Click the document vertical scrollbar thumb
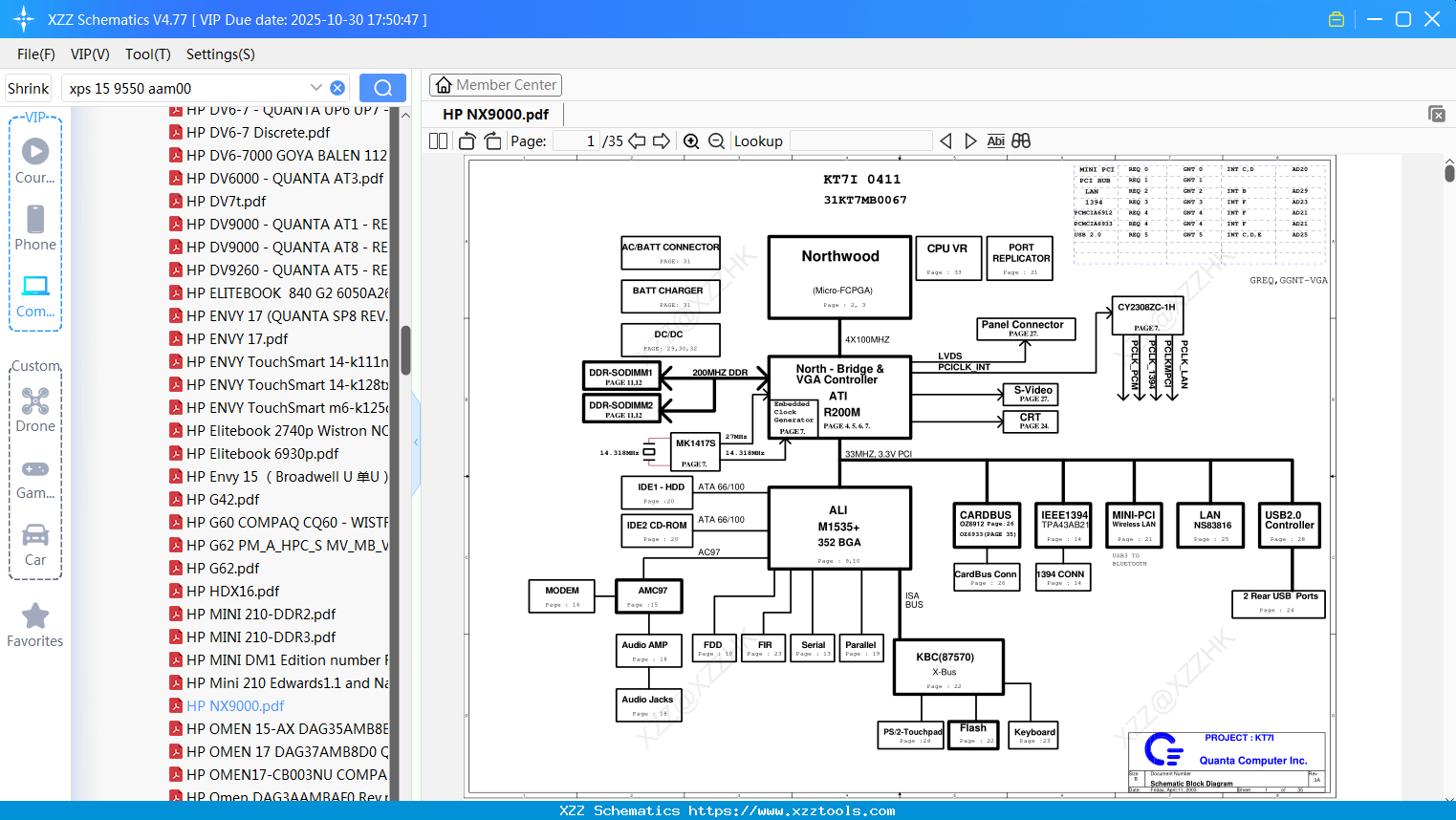This screenshot has width=1456, height=820. [x=1449, y=173]
